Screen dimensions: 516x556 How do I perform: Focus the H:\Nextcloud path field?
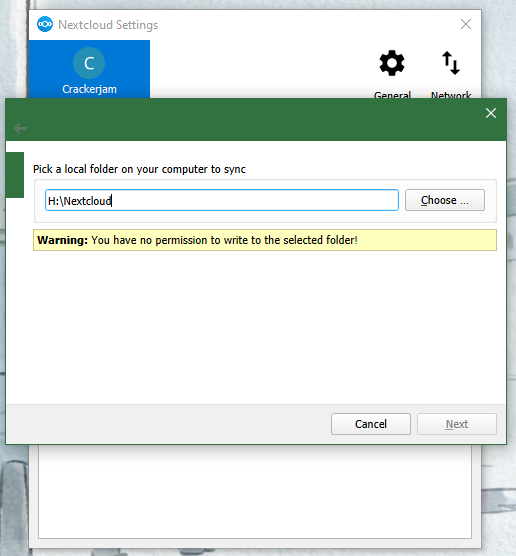click(222, 200)
